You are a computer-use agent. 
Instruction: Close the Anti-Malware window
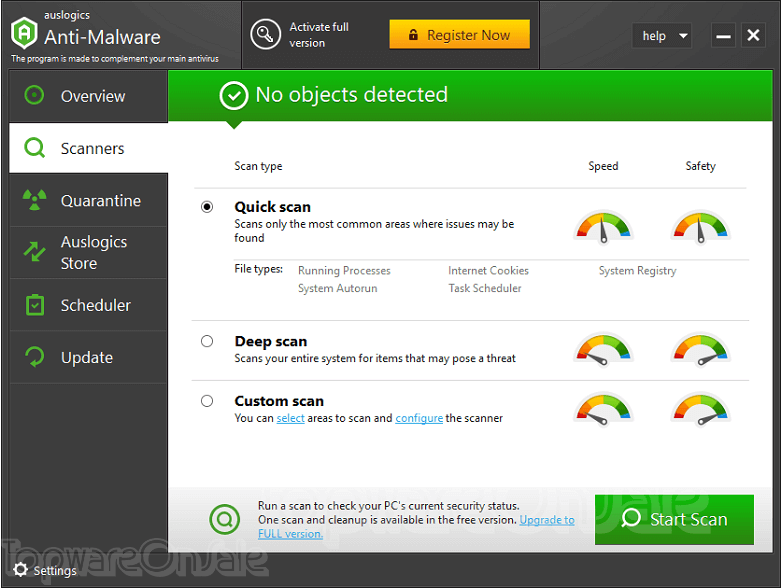pyautogui.click(x=753, y=35)
